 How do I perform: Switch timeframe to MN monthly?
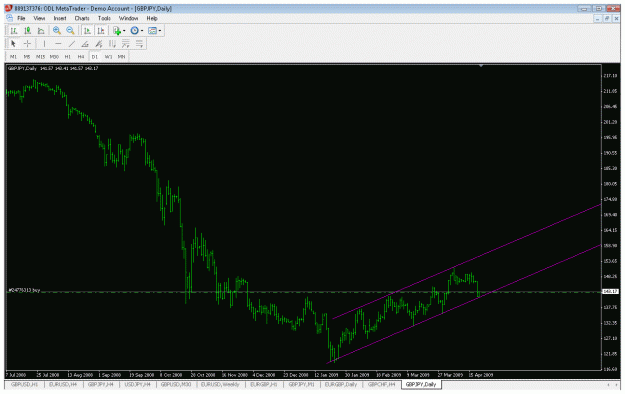click(122, 57)
